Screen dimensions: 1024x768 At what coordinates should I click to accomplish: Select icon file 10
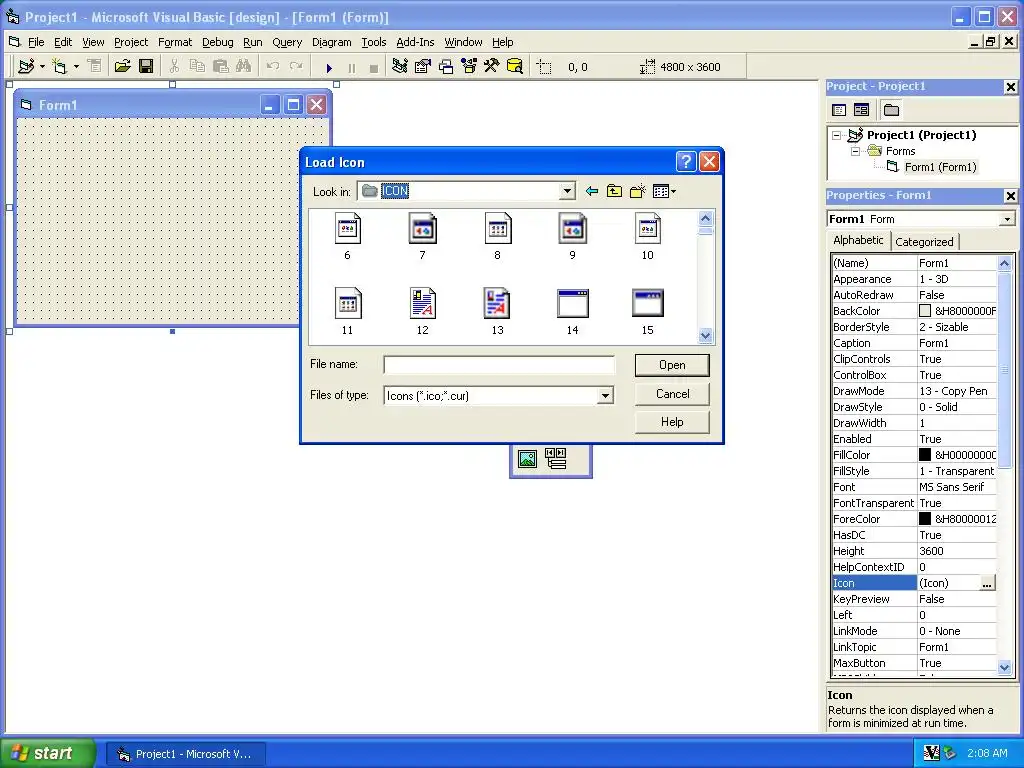pos(648,236)
